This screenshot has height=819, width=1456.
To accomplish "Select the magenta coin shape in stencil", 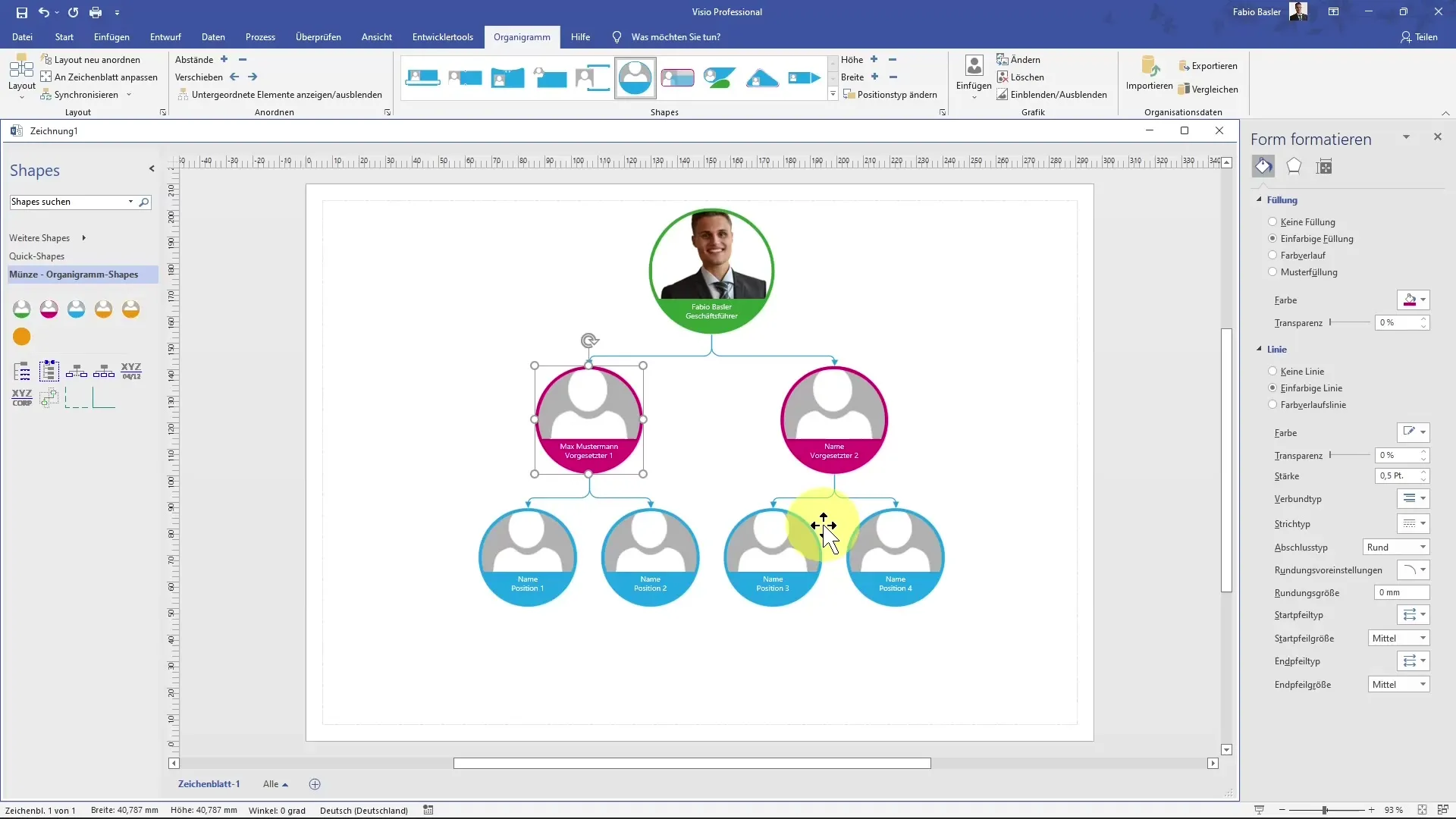I will click(x=49, y=309).
